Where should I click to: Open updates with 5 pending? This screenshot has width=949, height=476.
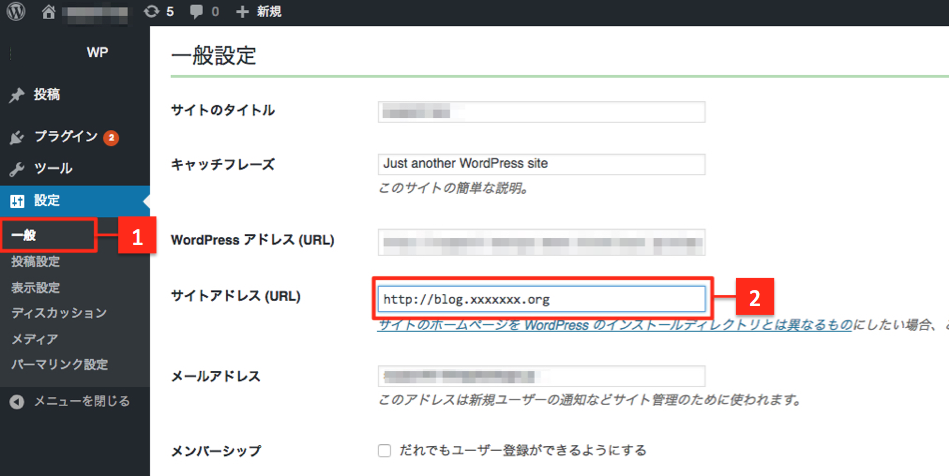click(159, 12)
